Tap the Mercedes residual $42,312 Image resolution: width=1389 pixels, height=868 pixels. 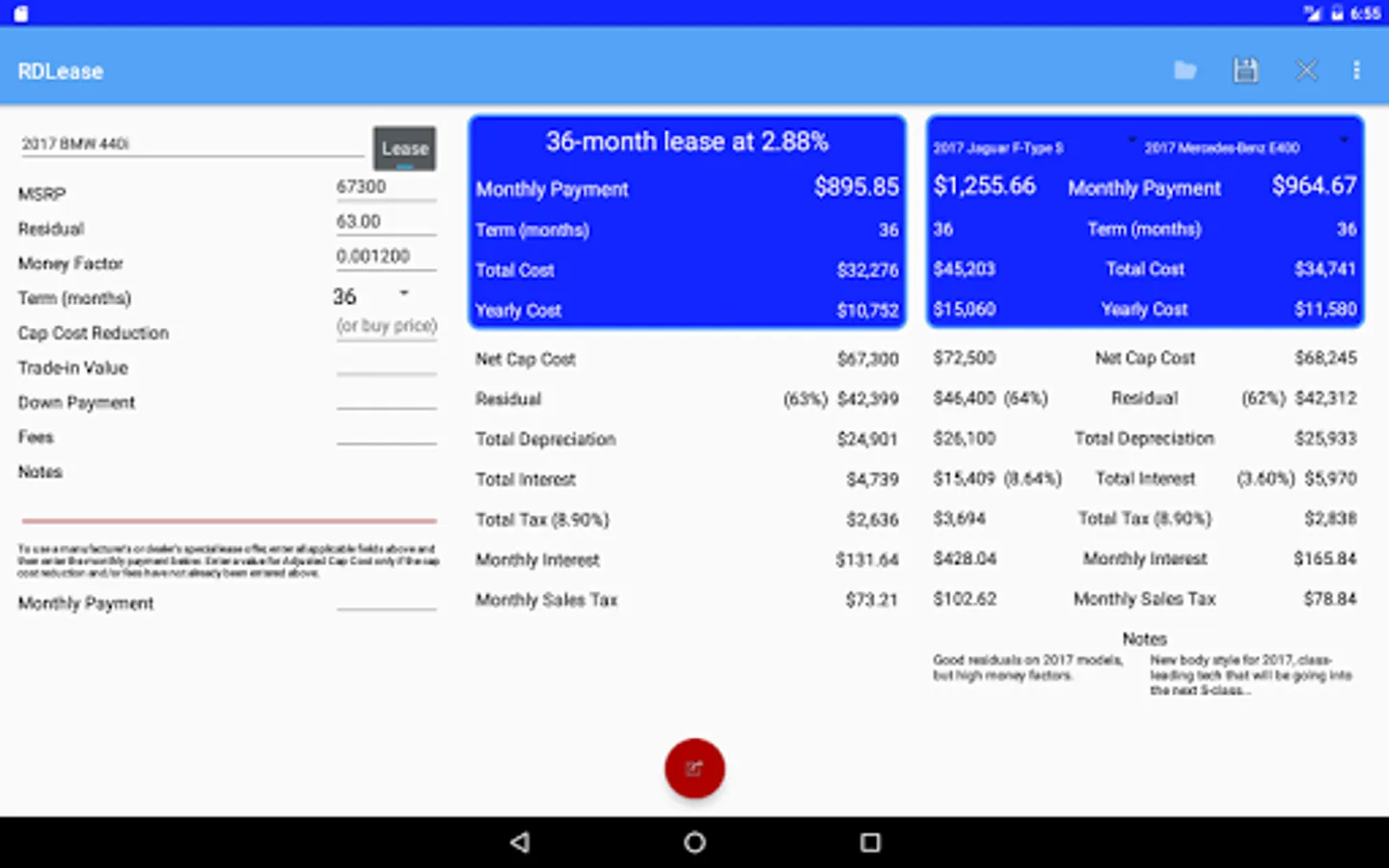click(x=1325, y=398)
